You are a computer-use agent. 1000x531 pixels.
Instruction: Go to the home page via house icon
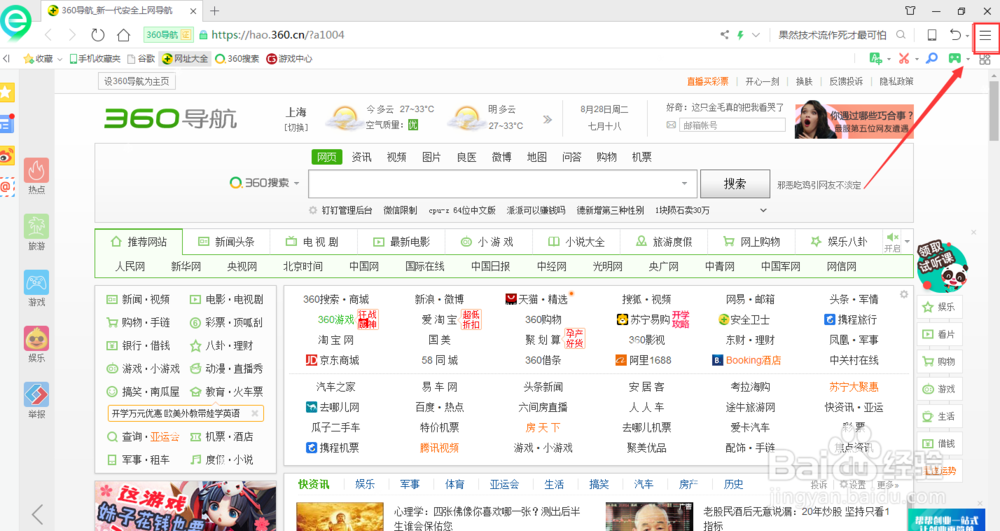tap(123, 34)
